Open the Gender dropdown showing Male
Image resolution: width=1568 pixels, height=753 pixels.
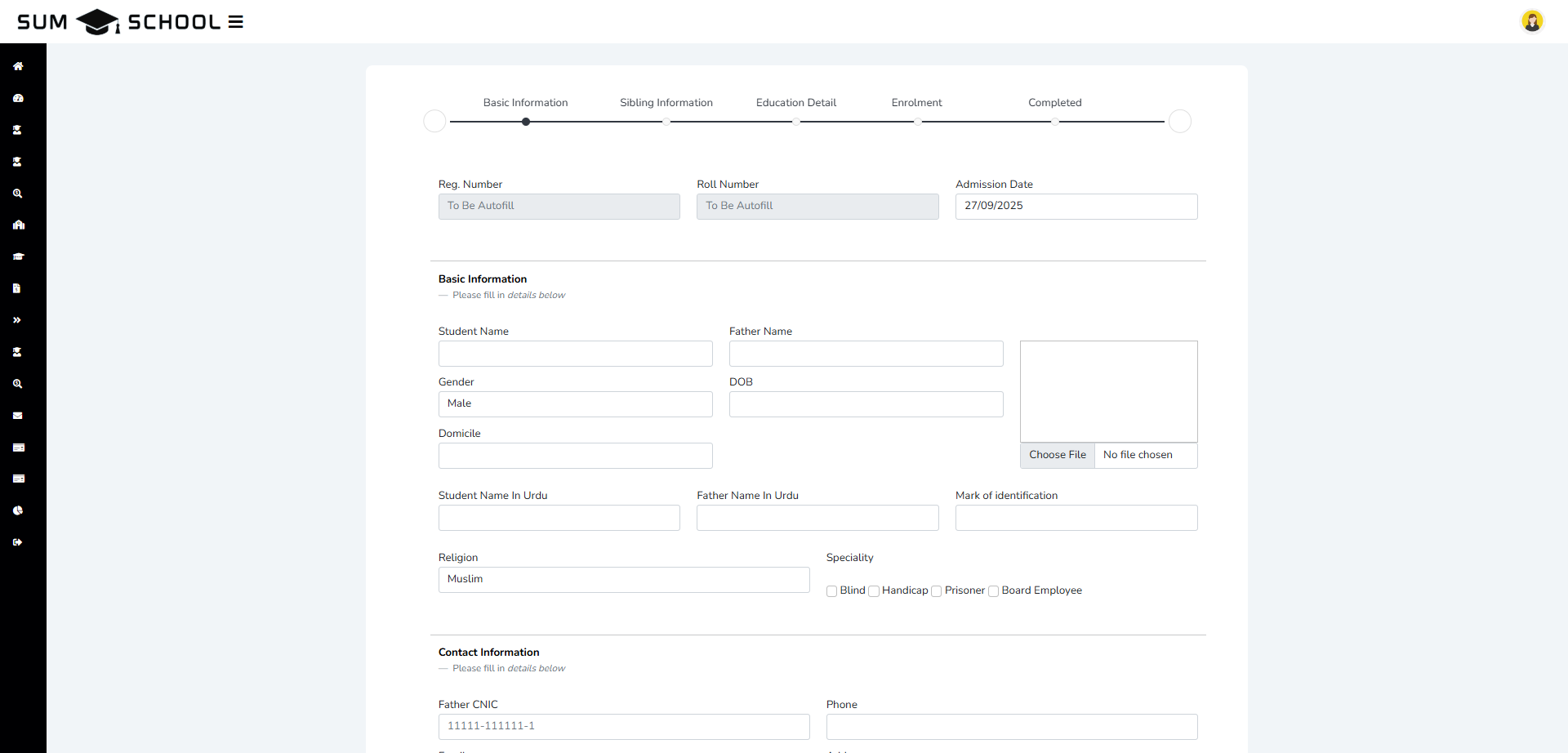[575, 404]
